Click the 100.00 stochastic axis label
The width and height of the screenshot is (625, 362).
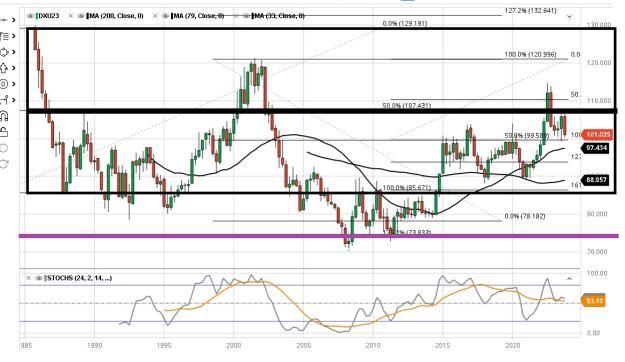[597, 273]
